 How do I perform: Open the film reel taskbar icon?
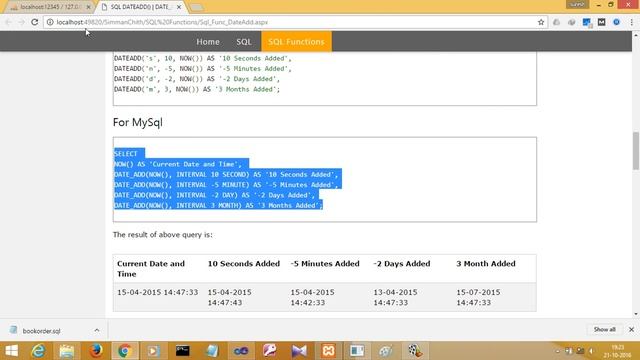click(415, 351)
